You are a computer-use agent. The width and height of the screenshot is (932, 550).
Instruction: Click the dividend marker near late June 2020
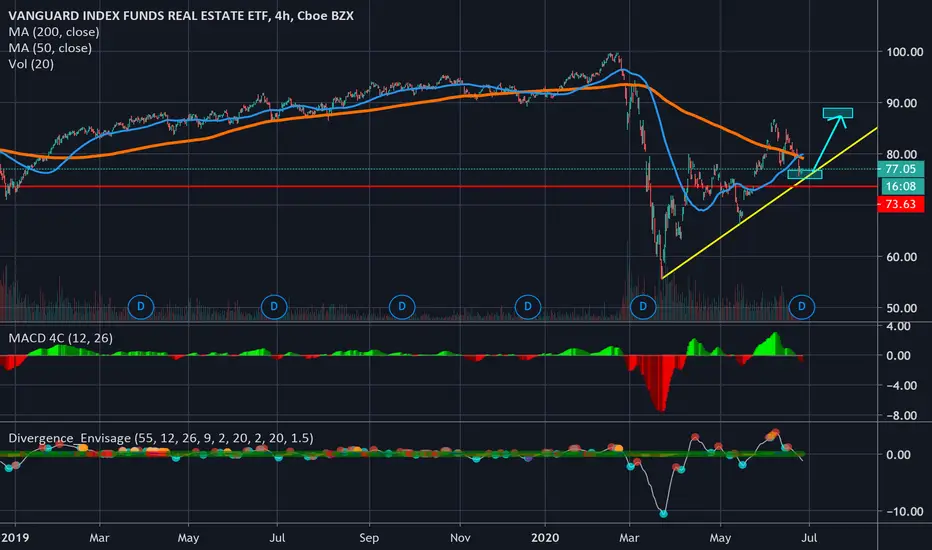click(x=801, y=307)
